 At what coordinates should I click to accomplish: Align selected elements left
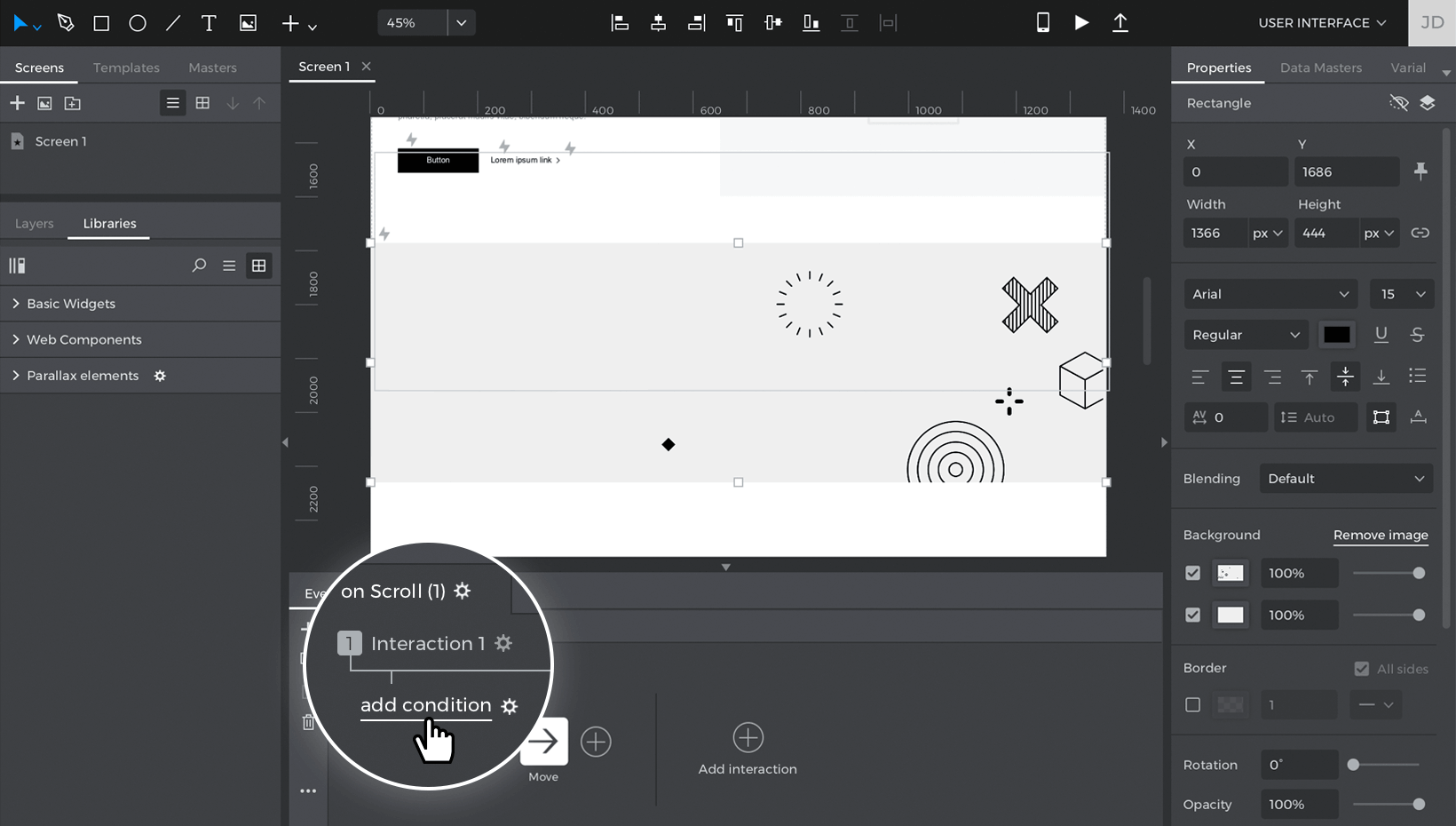point(620,23)
